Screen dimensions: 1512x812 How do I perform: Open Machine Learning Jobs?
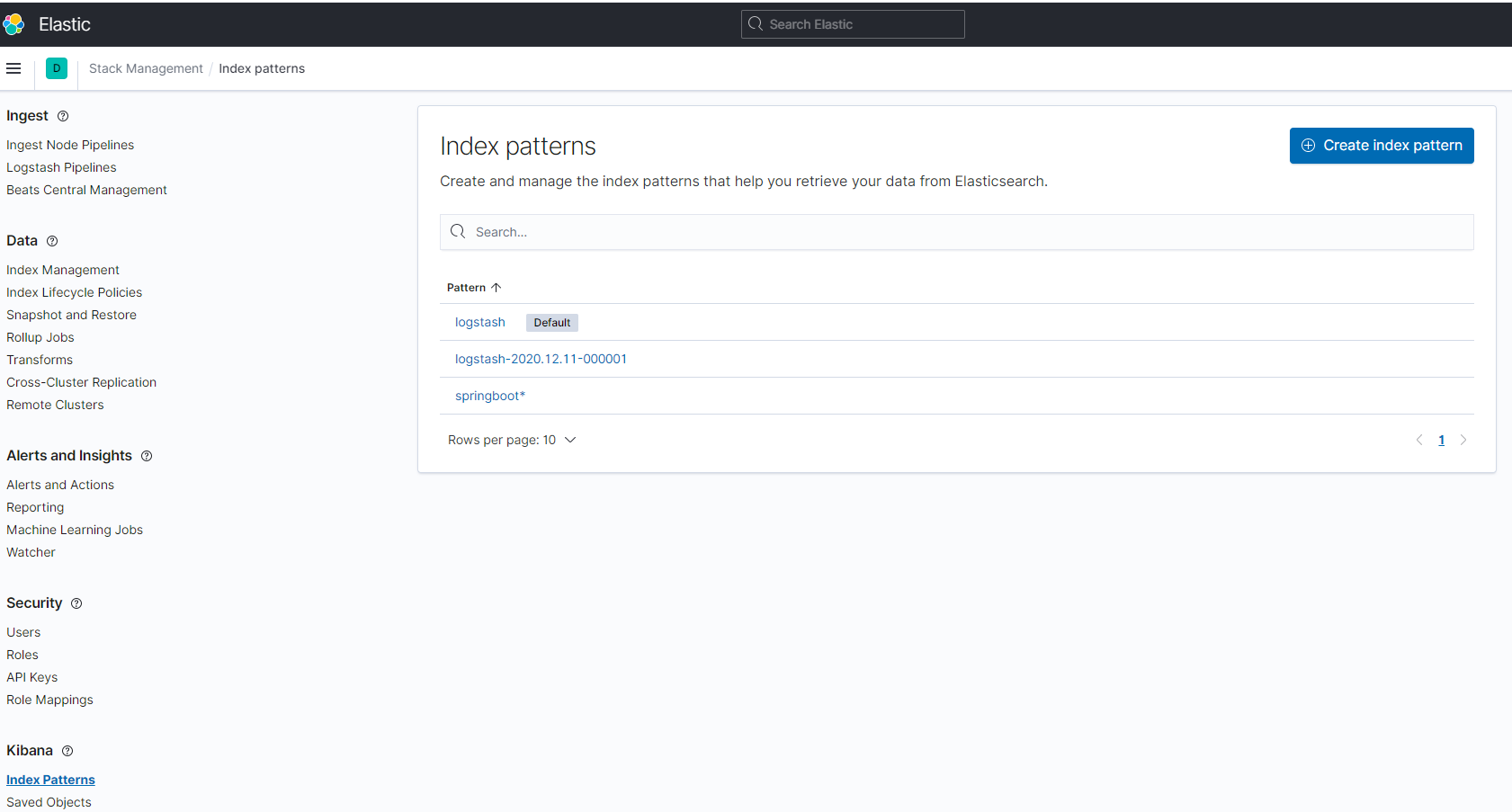[75, 530]
